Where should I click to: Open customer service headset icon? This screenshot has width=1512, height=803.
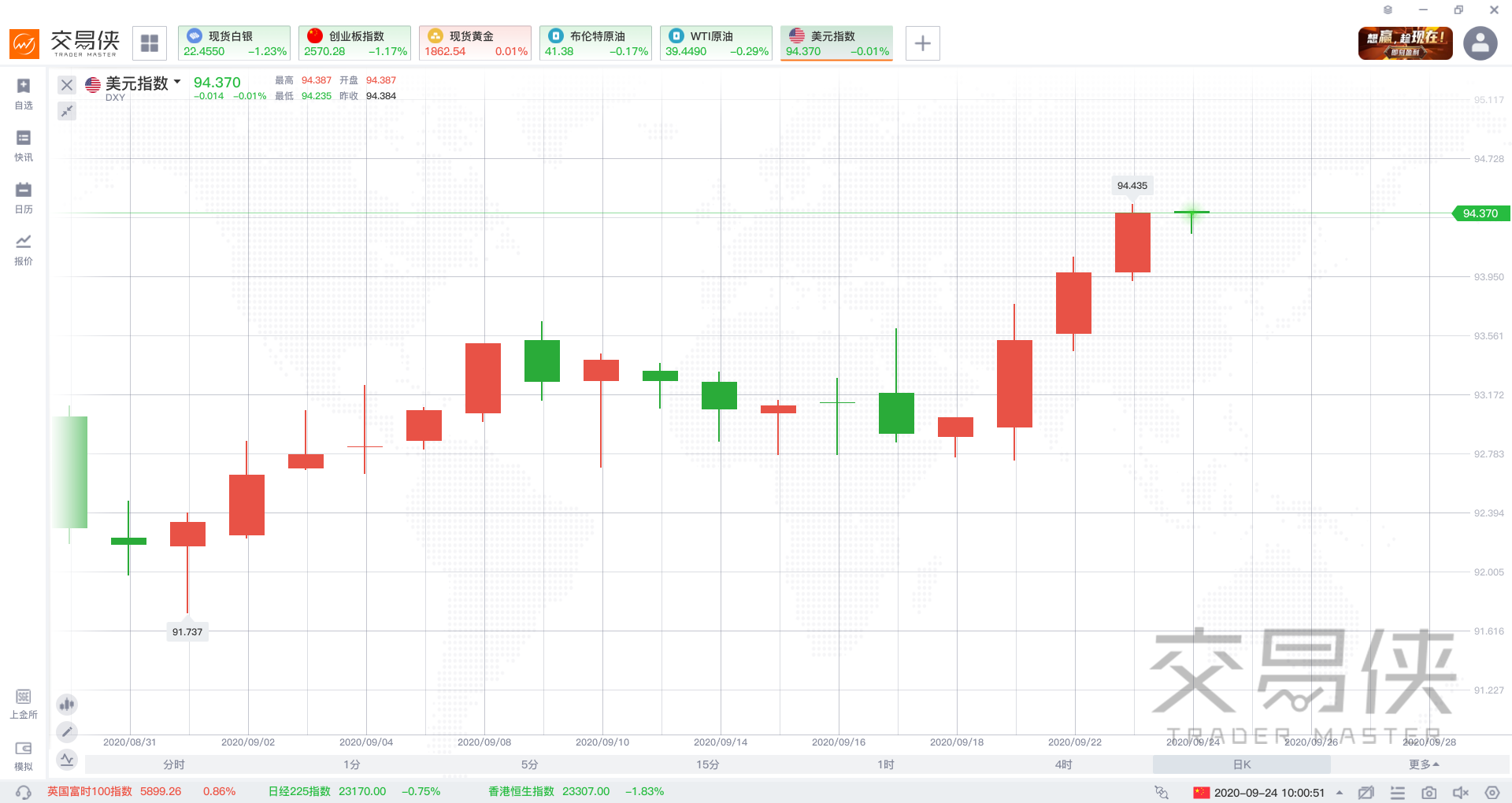[x=24, y=792]
